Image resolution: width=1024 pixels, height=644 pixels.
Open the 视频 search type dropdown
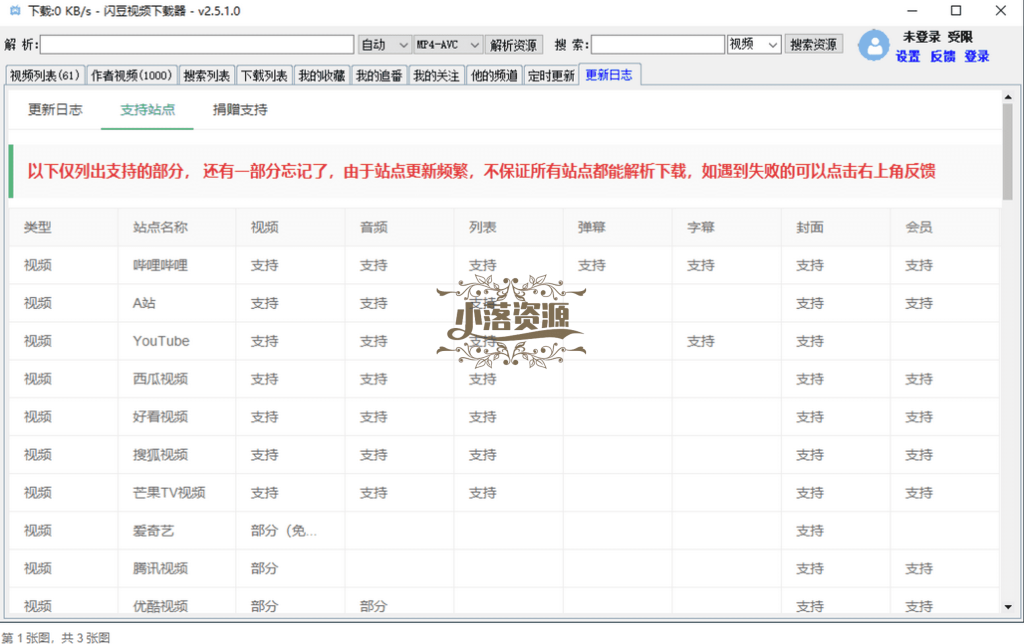point(754,44)
